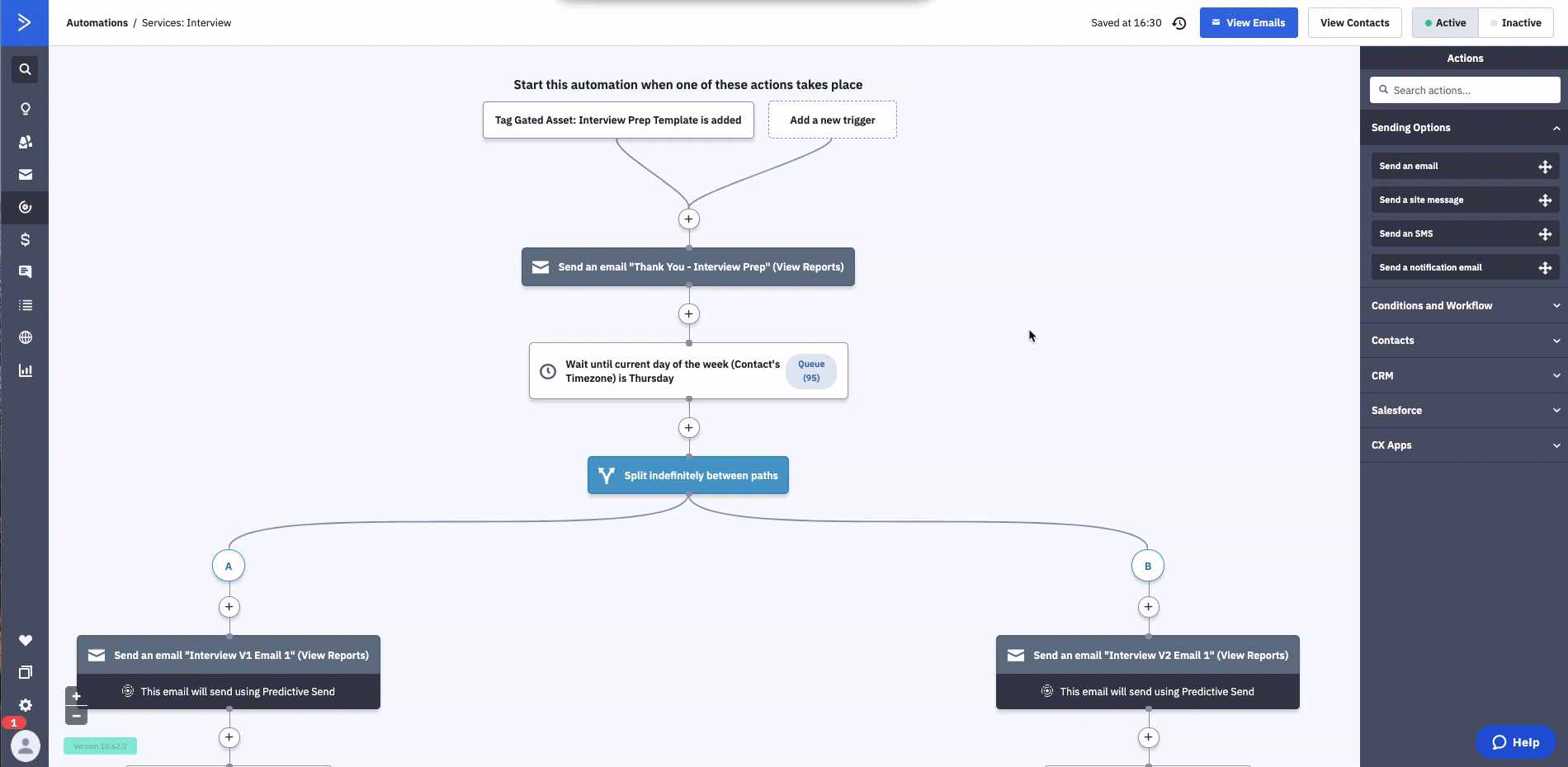Expand the CX Apps section
Screen dimensions: 1568x767
click(x=1464, y=445)
